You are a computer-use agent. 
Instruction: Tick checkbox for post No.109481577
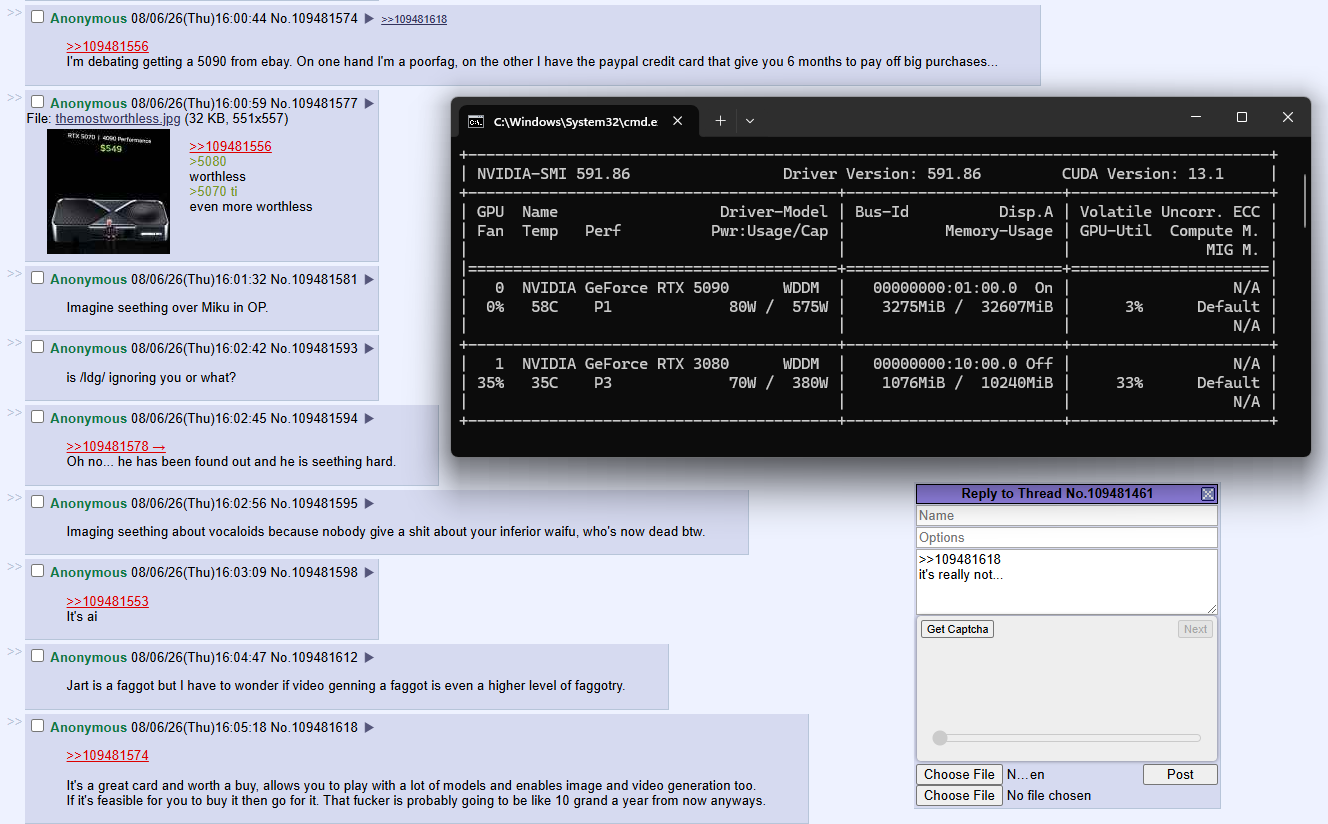point(38,102)
